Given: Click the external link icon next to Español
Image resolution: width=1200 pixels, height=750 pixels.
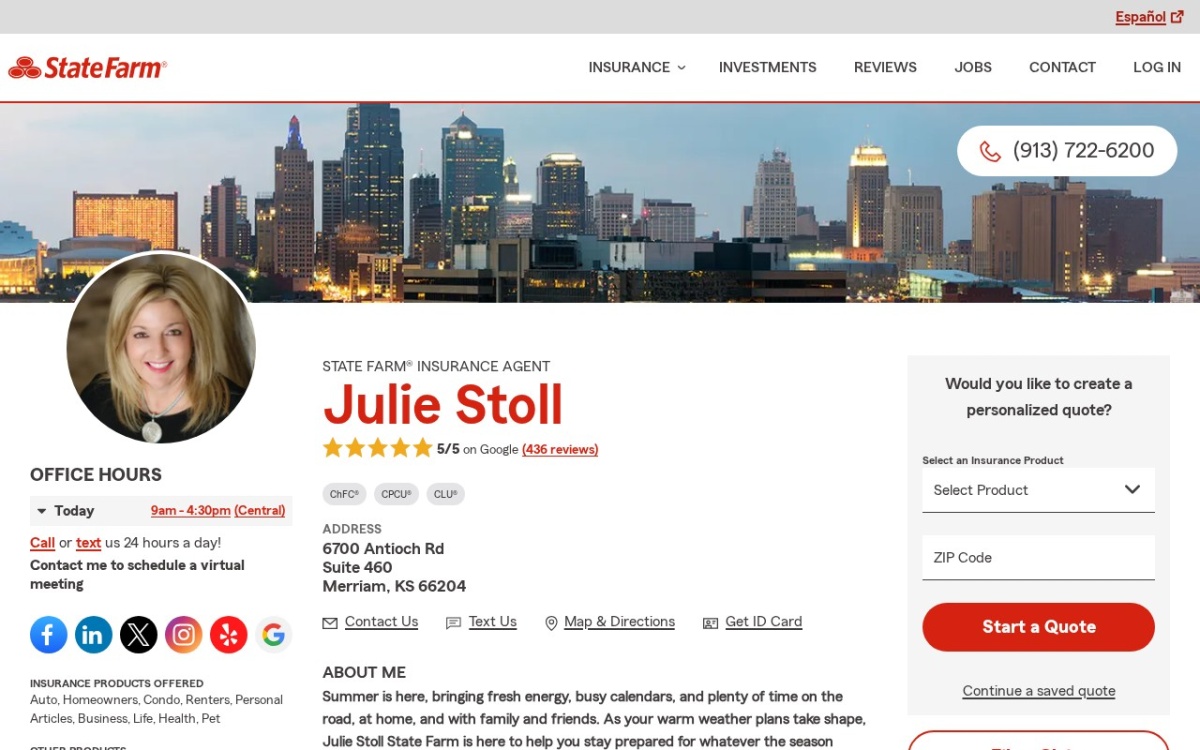Looking at the screenshot, I should point(1177,17).
